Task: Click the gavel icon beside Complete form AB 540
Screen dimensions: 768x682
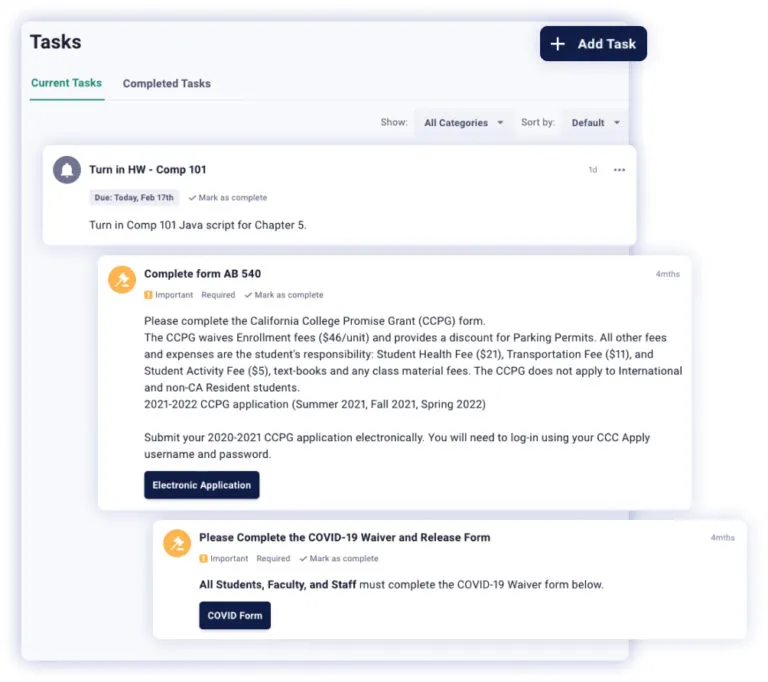Action: pyautogui.click(x=122, y=280)
